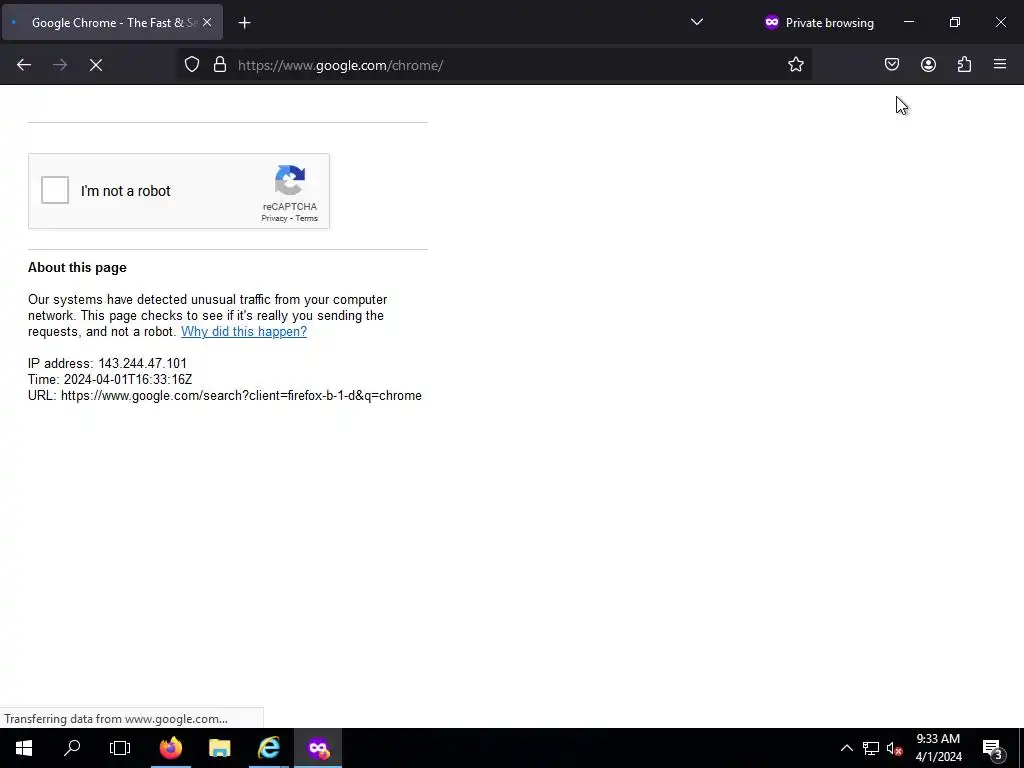View site security lock information
The width and height of the screenshot is (1024, 768).
(220, 65)
